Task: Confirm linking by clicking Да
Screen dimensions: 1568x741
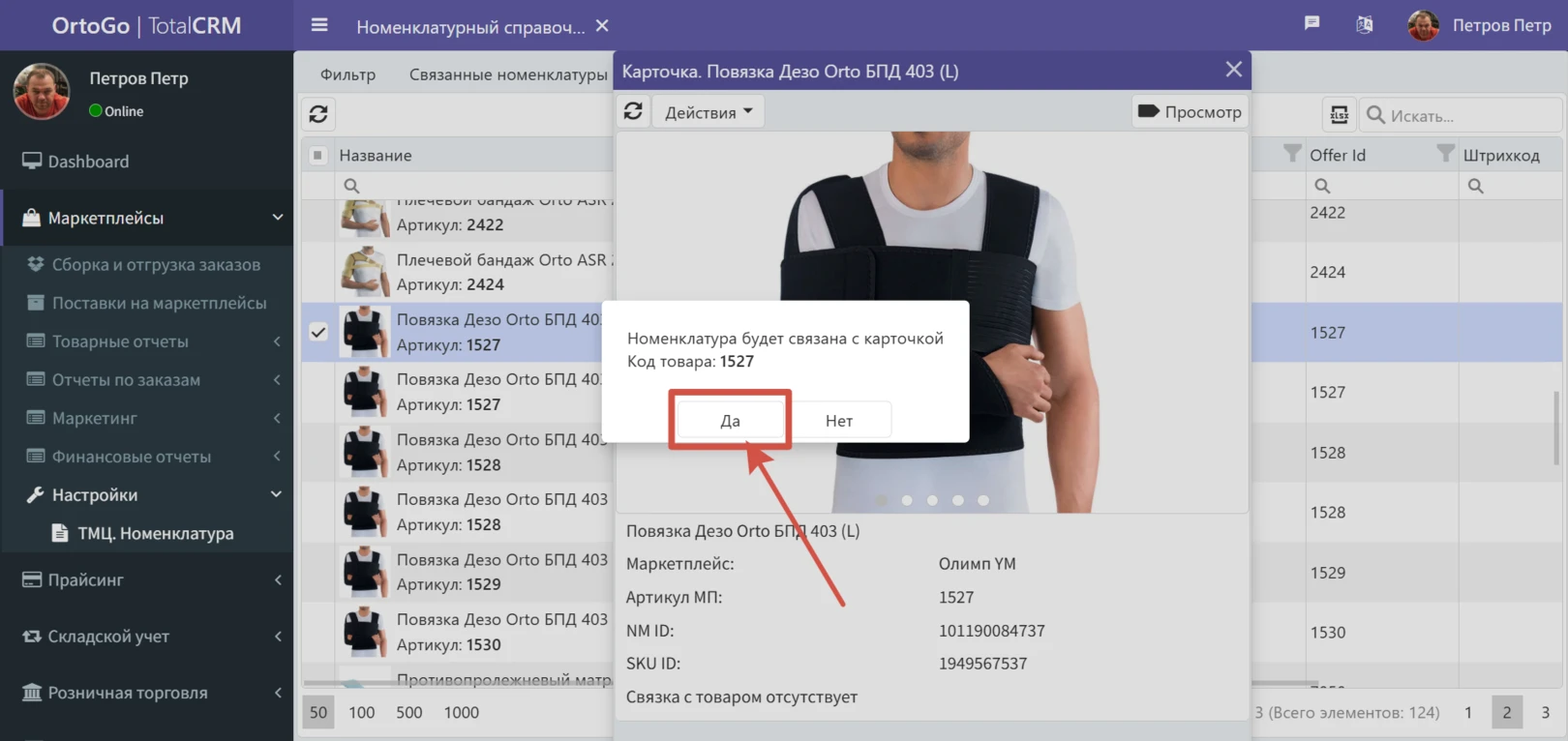Action: [x=730, y=421]
